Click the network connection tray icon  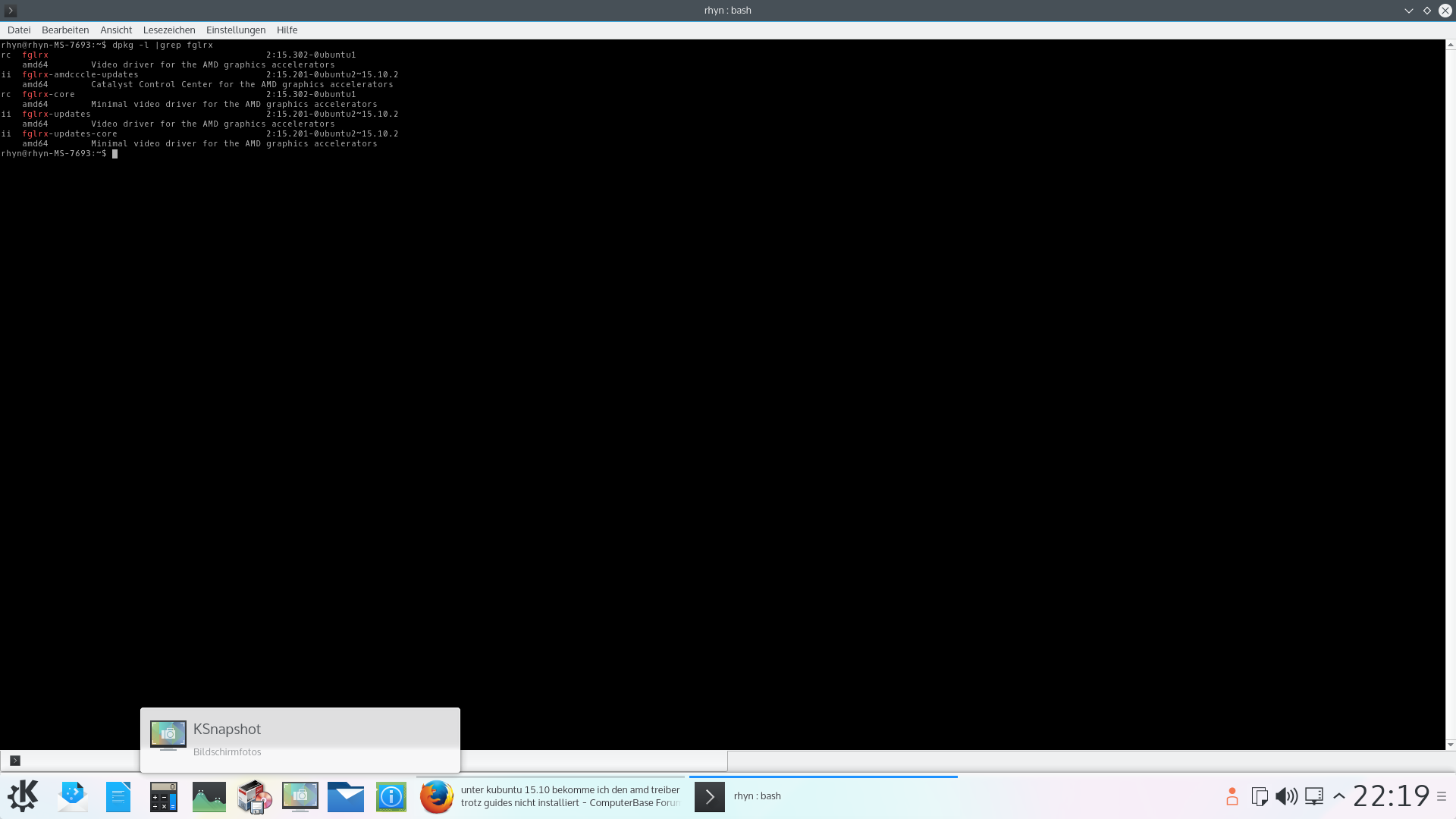click(1313, 796)
